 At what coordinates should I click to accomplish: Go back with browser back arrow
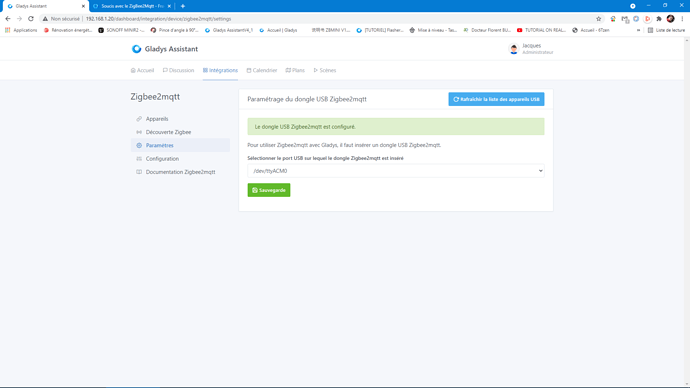[x=7, y=19]
